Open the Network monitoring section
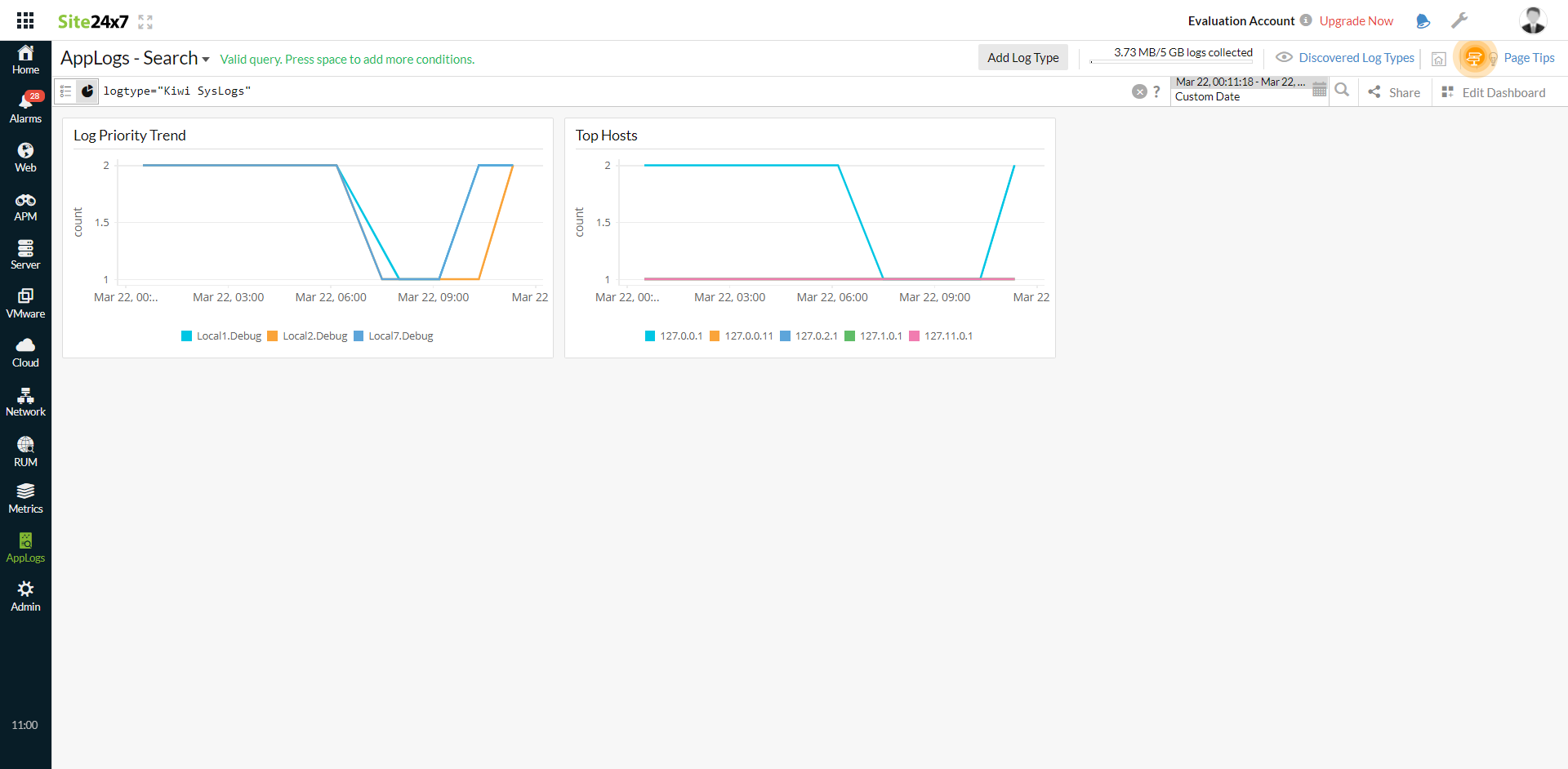Image resolution: width=1568 pixels, height=769 pixels. pos(25,400)
